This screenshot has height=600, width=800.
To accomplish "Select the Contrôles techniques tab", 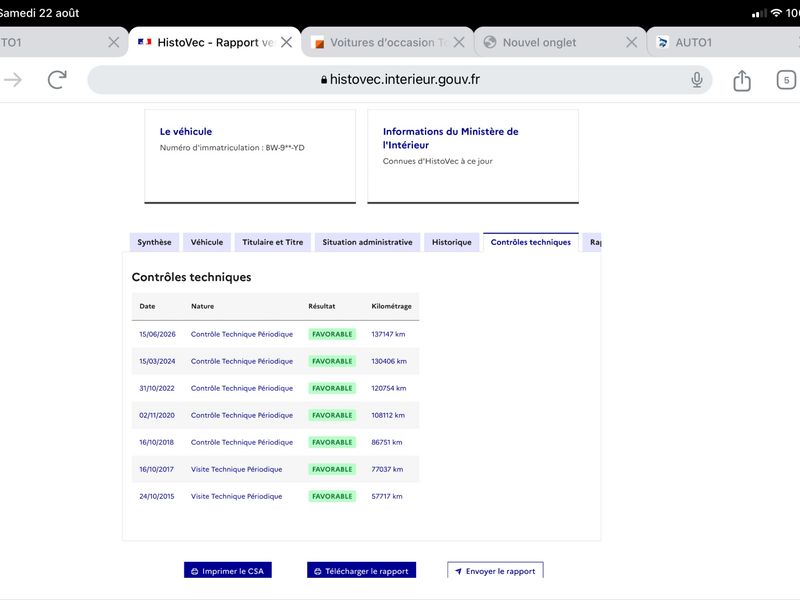I will point(531,242).
